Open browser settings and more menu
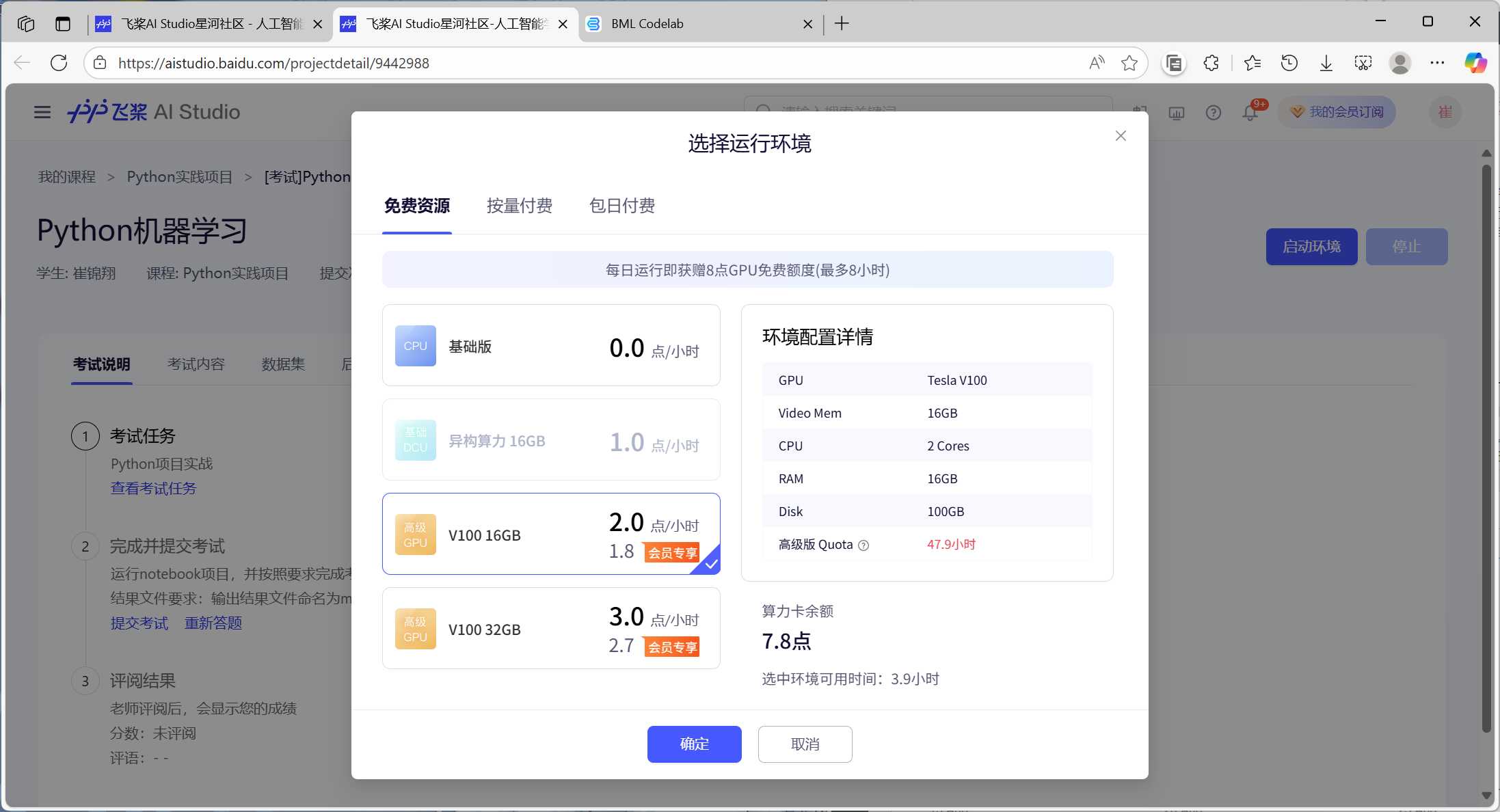1500x812 pixels. (x=1437, y=63)
